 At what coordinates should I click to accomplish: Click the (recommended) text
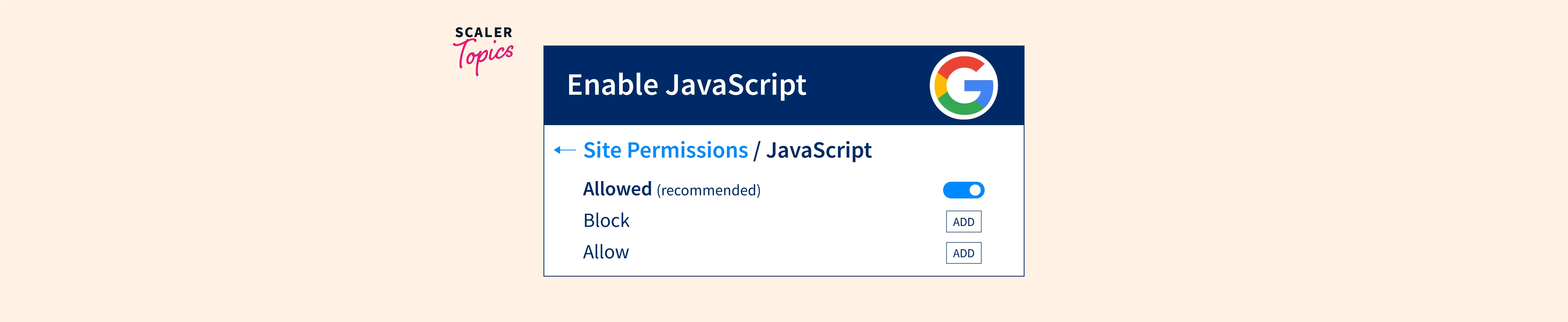tap(709, 191)
